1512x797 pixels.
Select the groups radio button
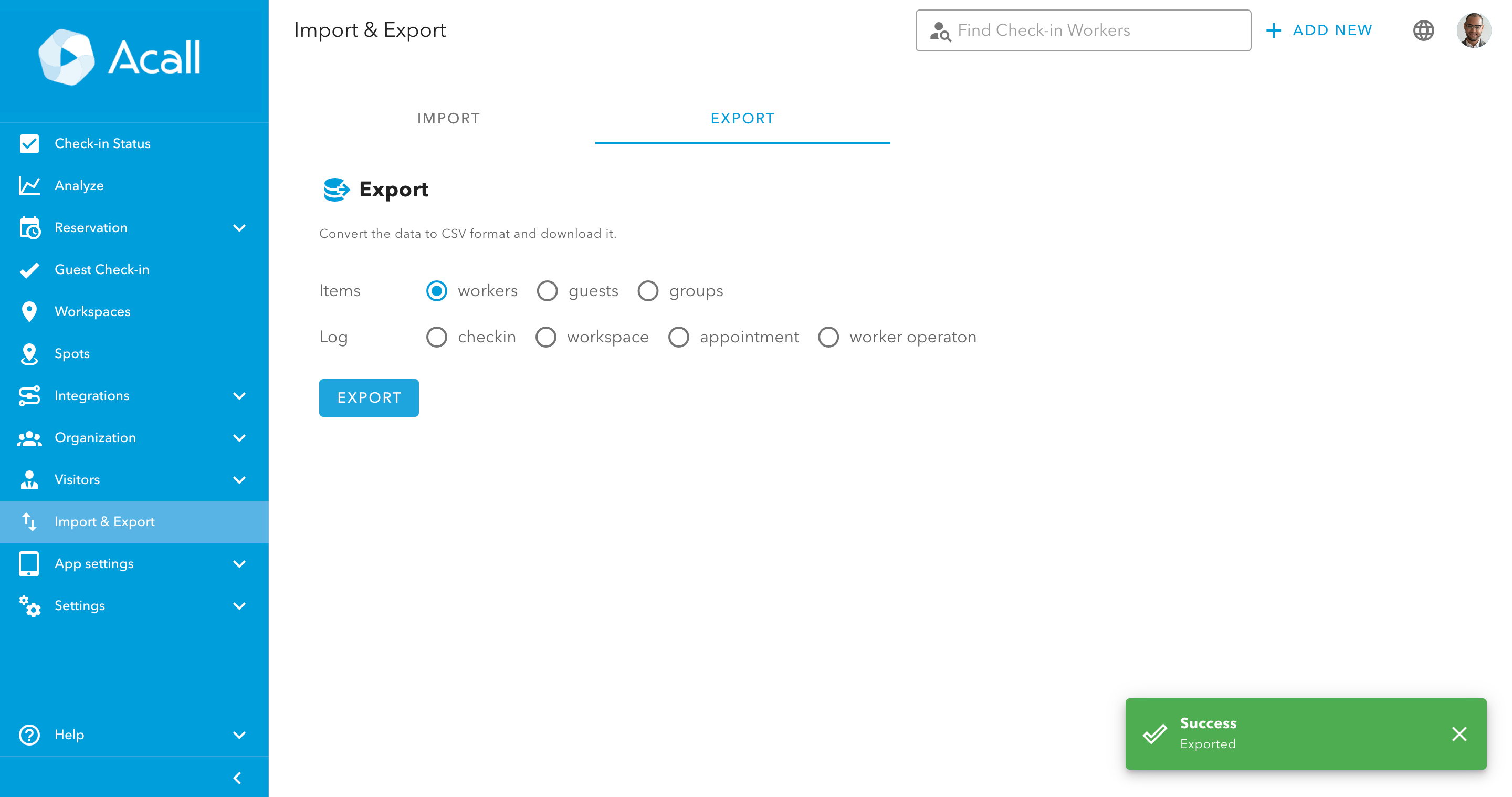[x=648, y=291]
